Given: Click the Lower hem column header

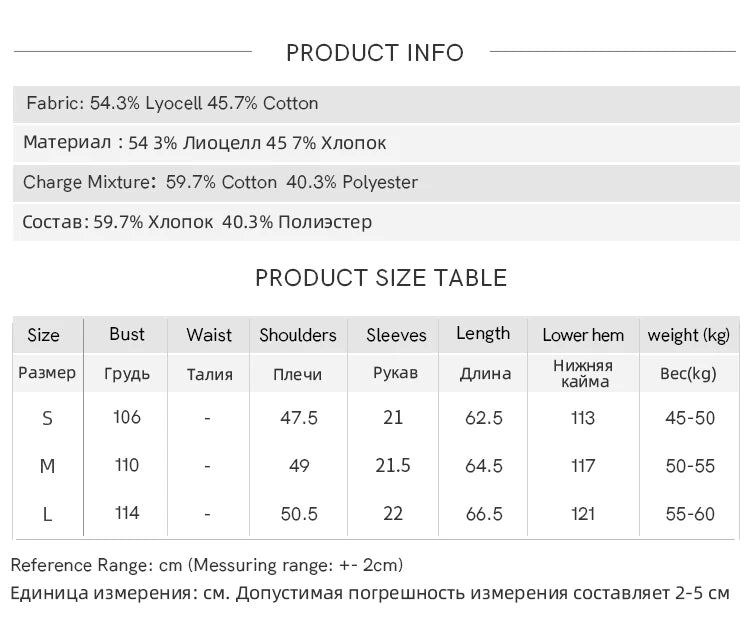Looking at the screenshot, I should [583, 335].
